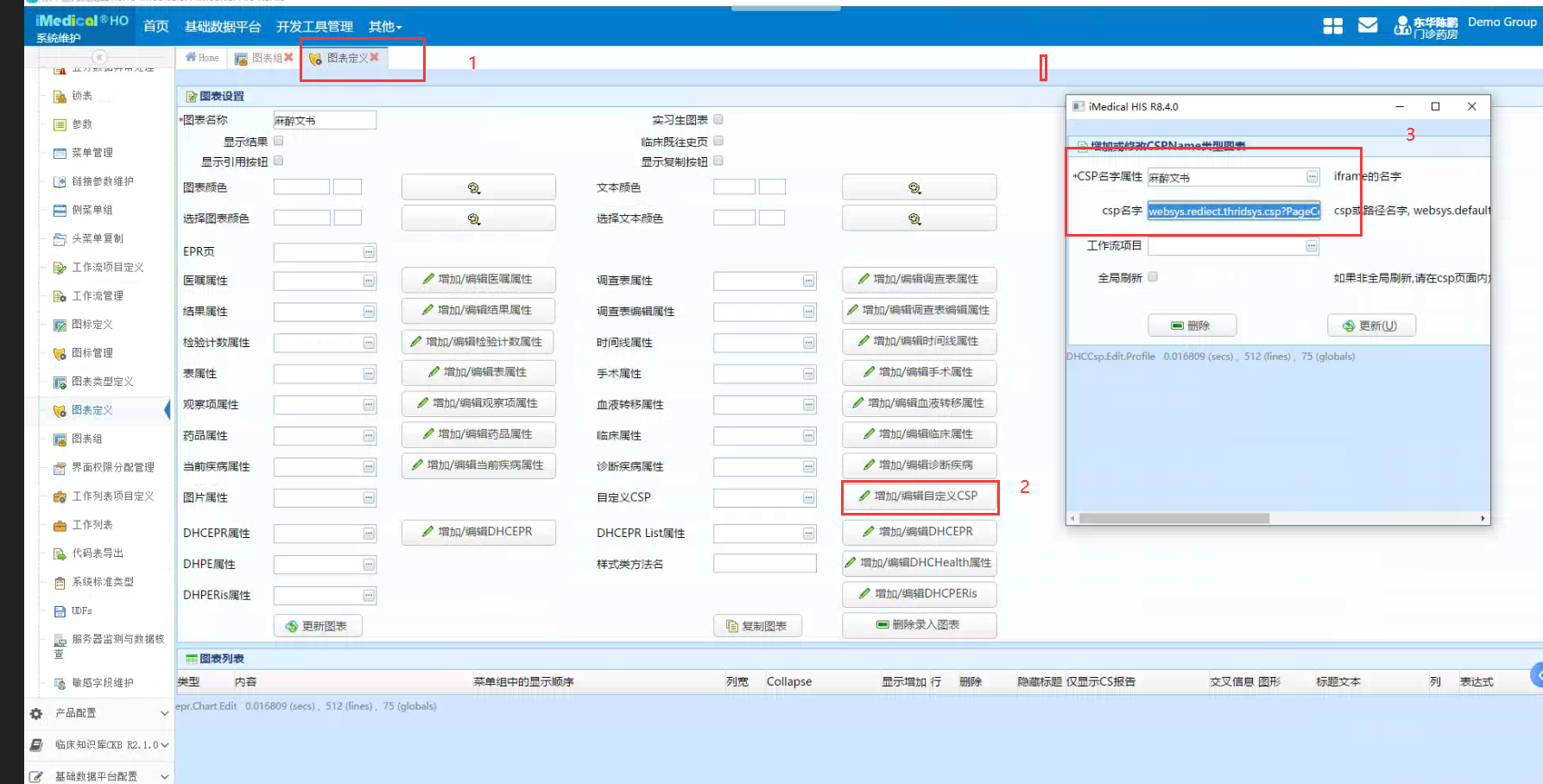
Task: Open 图表组 in the sidebar
Action: click(x=87, y=439)
